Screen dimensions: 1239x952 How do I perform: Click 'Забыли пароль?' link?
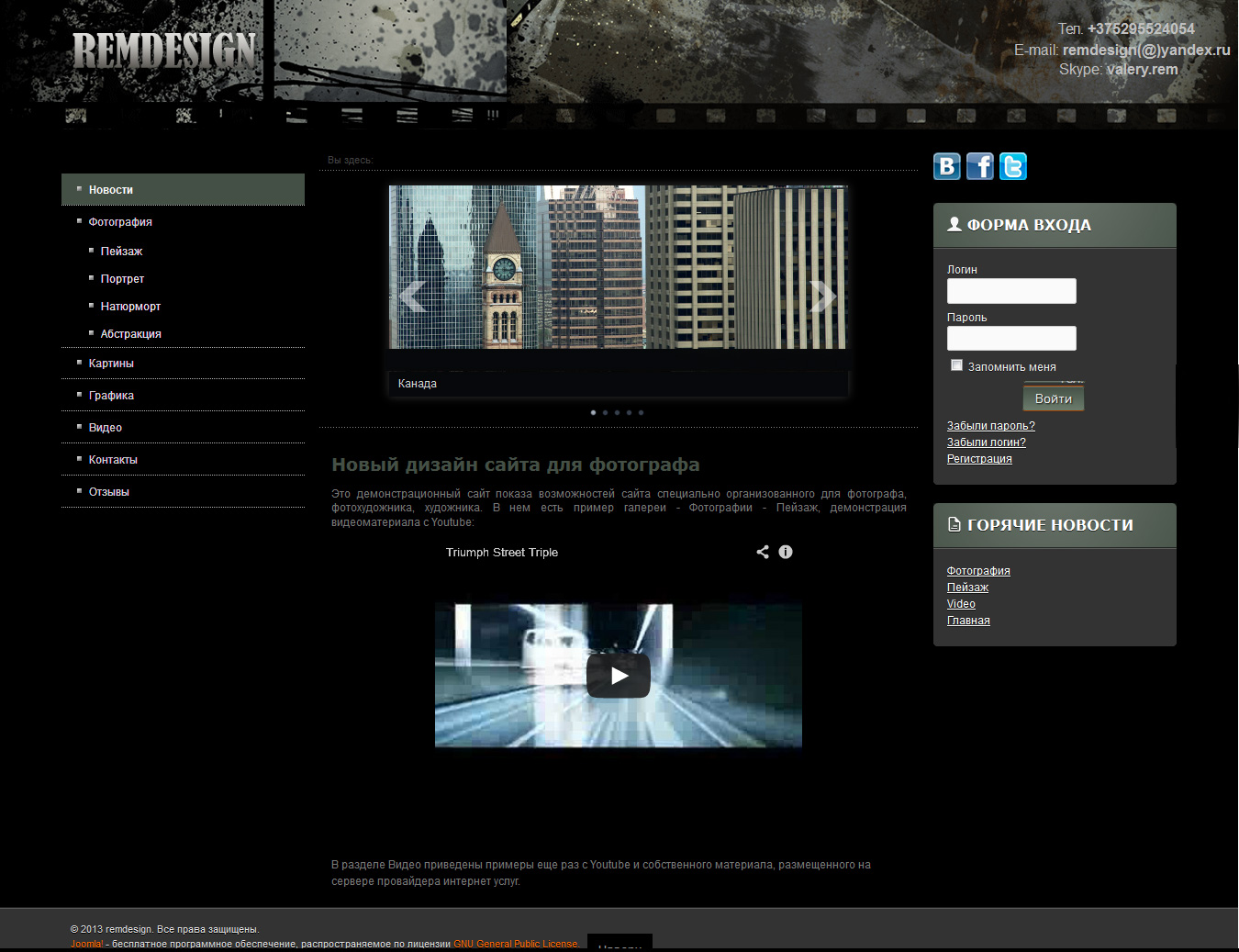click(991, 426)
